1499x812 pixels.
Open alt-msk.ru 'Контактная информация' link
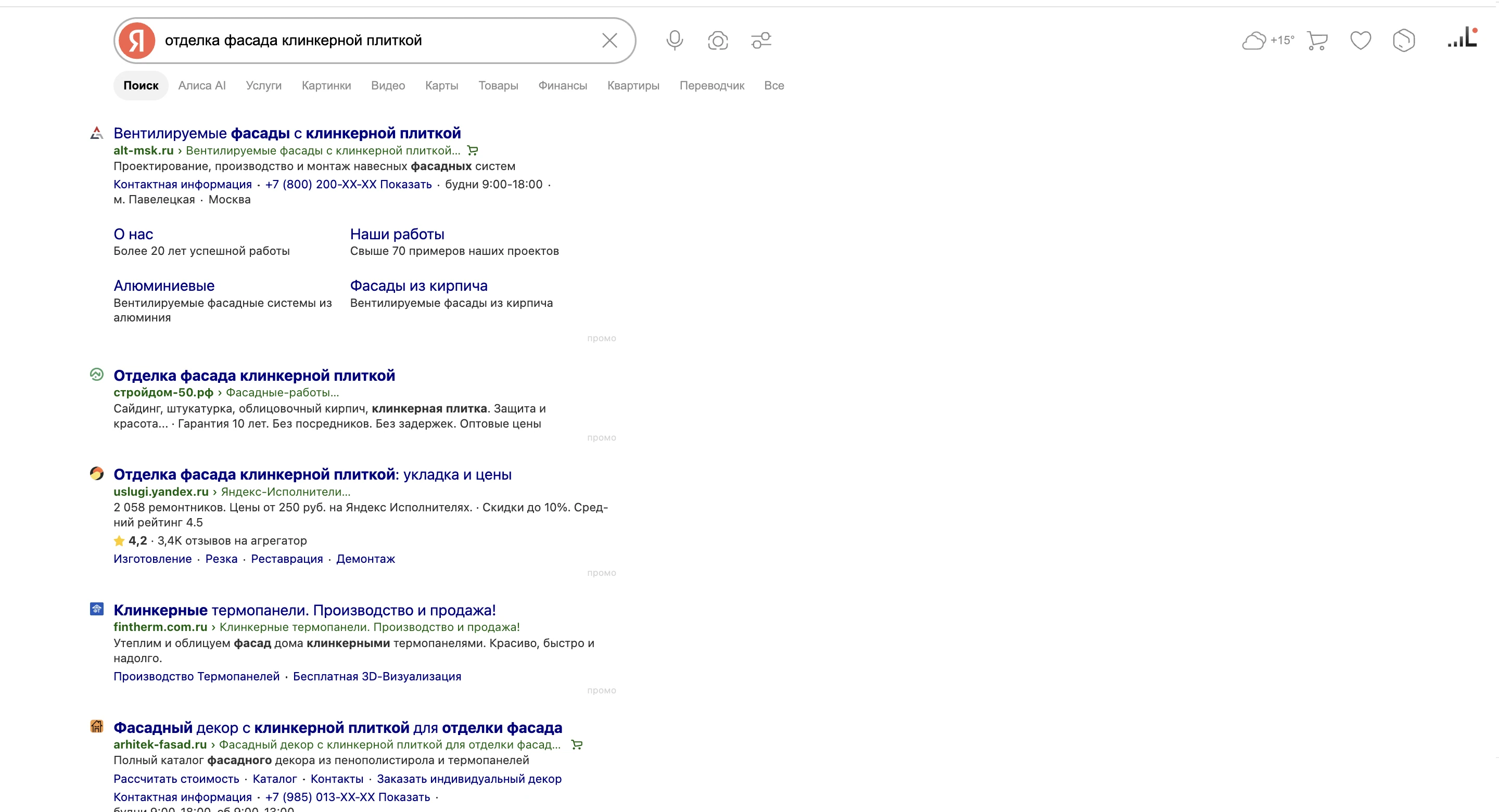[183, 184]
